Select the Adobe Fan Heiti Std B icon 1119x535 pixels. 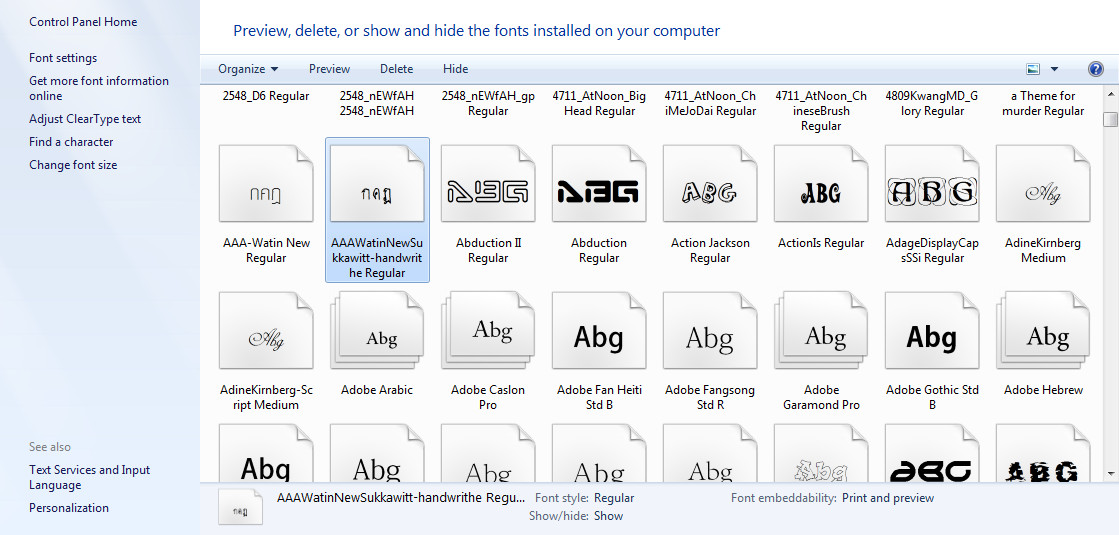[599, 330]
